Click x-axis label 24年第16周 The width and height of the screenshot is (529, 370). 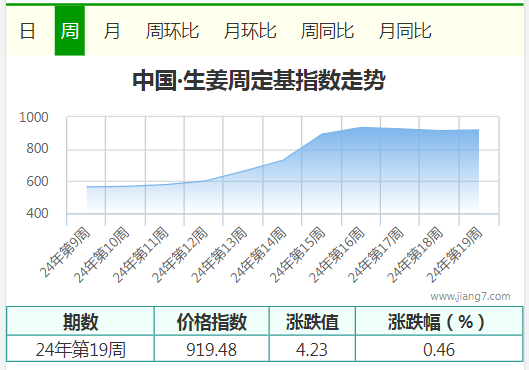(x=336, y=255)
